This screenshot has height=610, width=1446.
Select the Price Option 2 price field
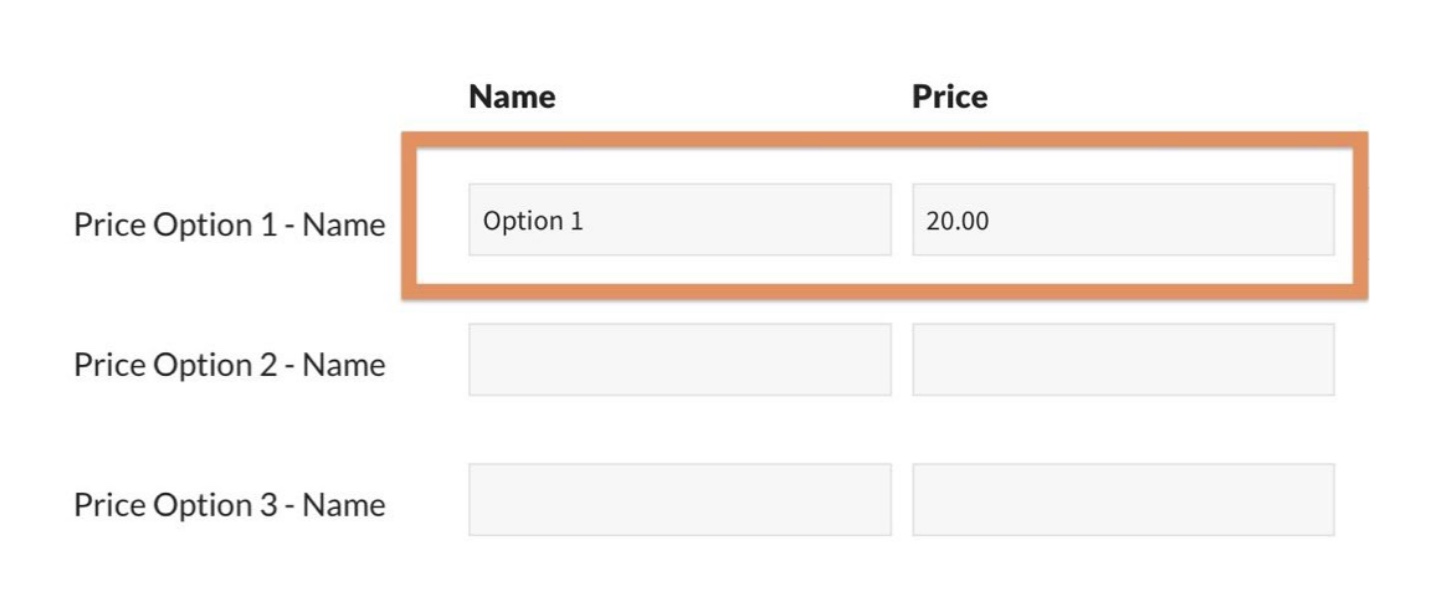pos(1122,360)
